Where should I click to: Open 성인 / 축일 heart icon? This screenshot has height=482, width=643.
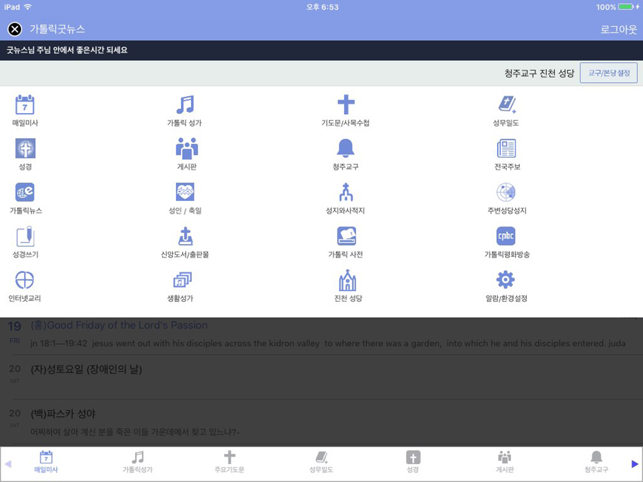[185, 192]
